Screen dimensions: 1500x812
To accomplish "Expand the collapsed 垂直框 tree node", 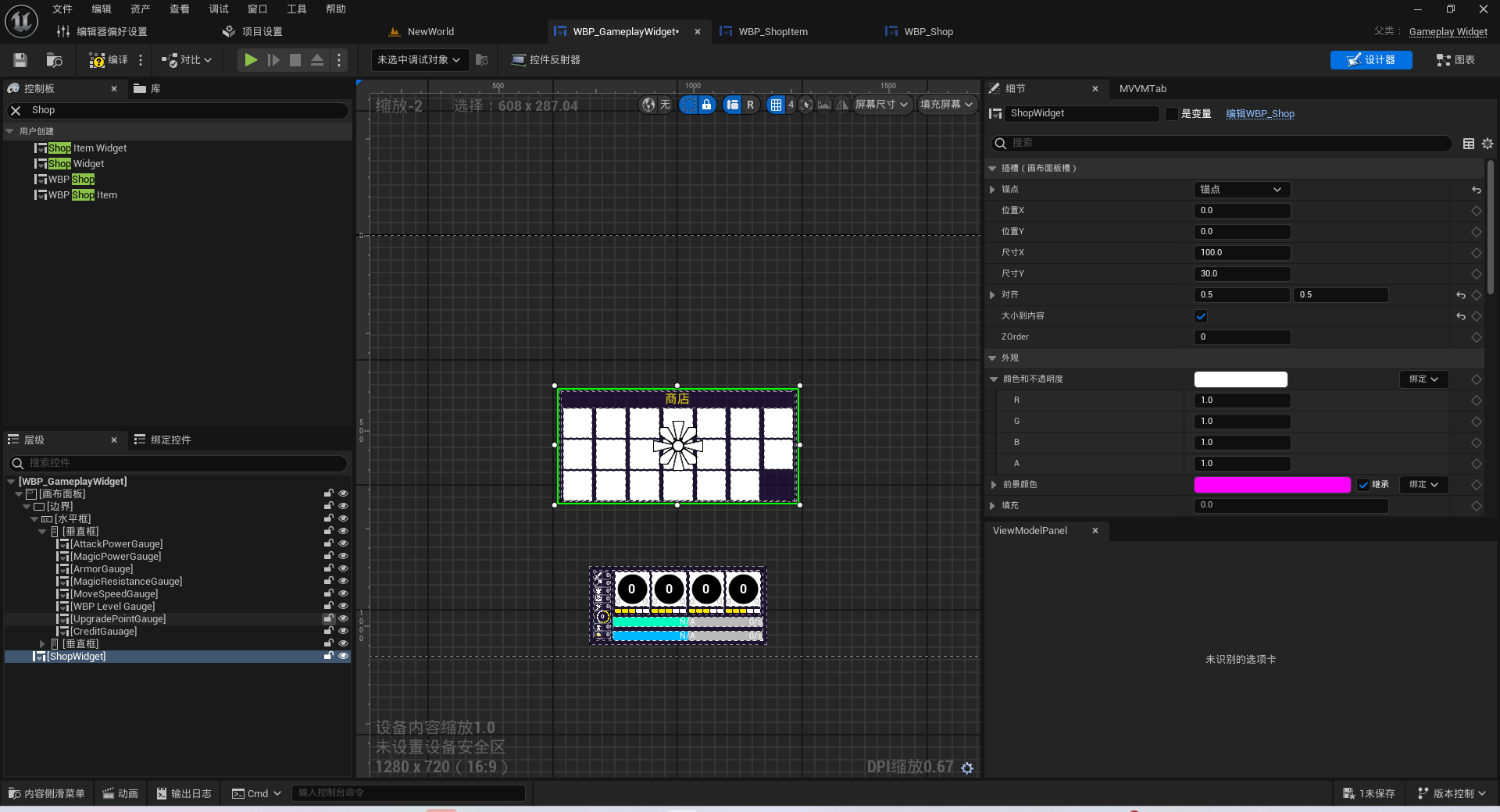I will (x=42, y=644).
